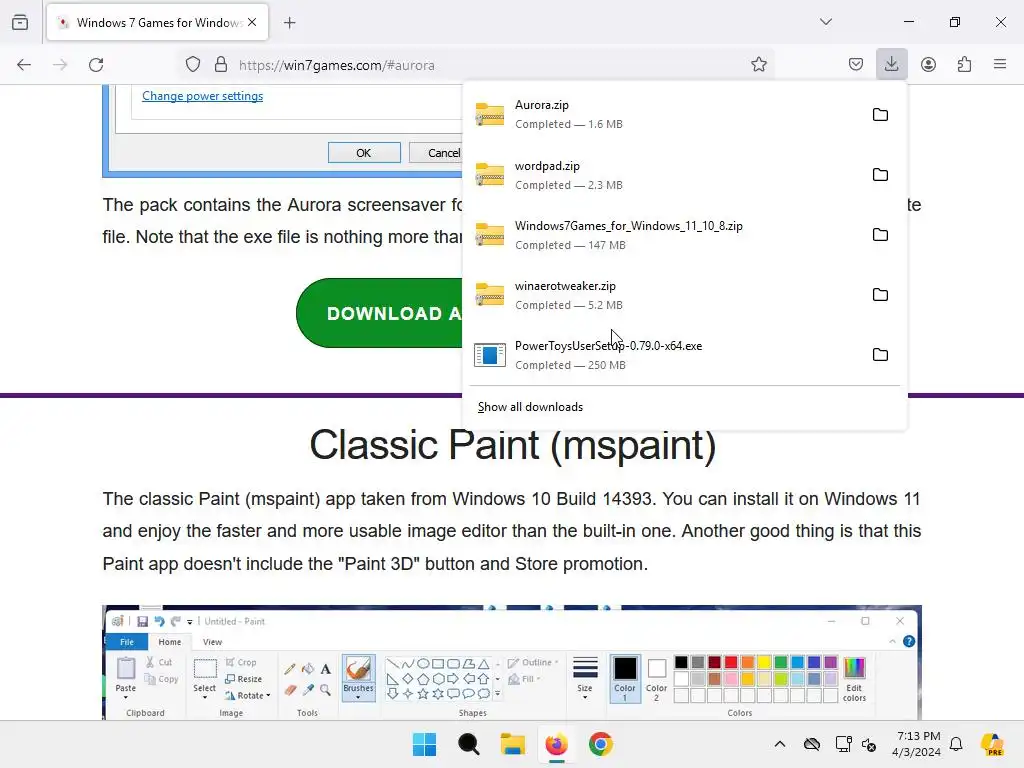View site security padlock info

coord(221,65)
